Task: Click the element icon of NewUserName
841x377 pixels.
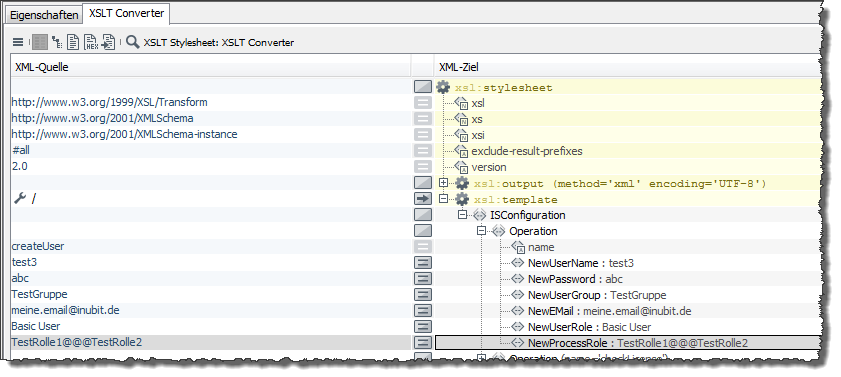Action: coord(518,263)
